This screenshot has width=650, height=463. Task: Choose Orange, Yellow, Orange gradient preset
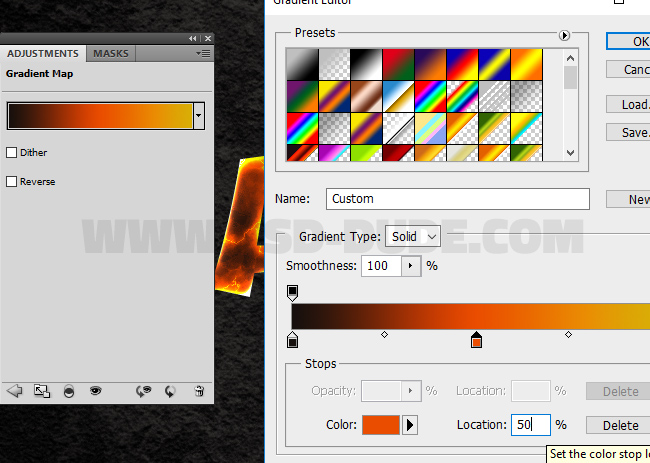[x=526, y=64]
